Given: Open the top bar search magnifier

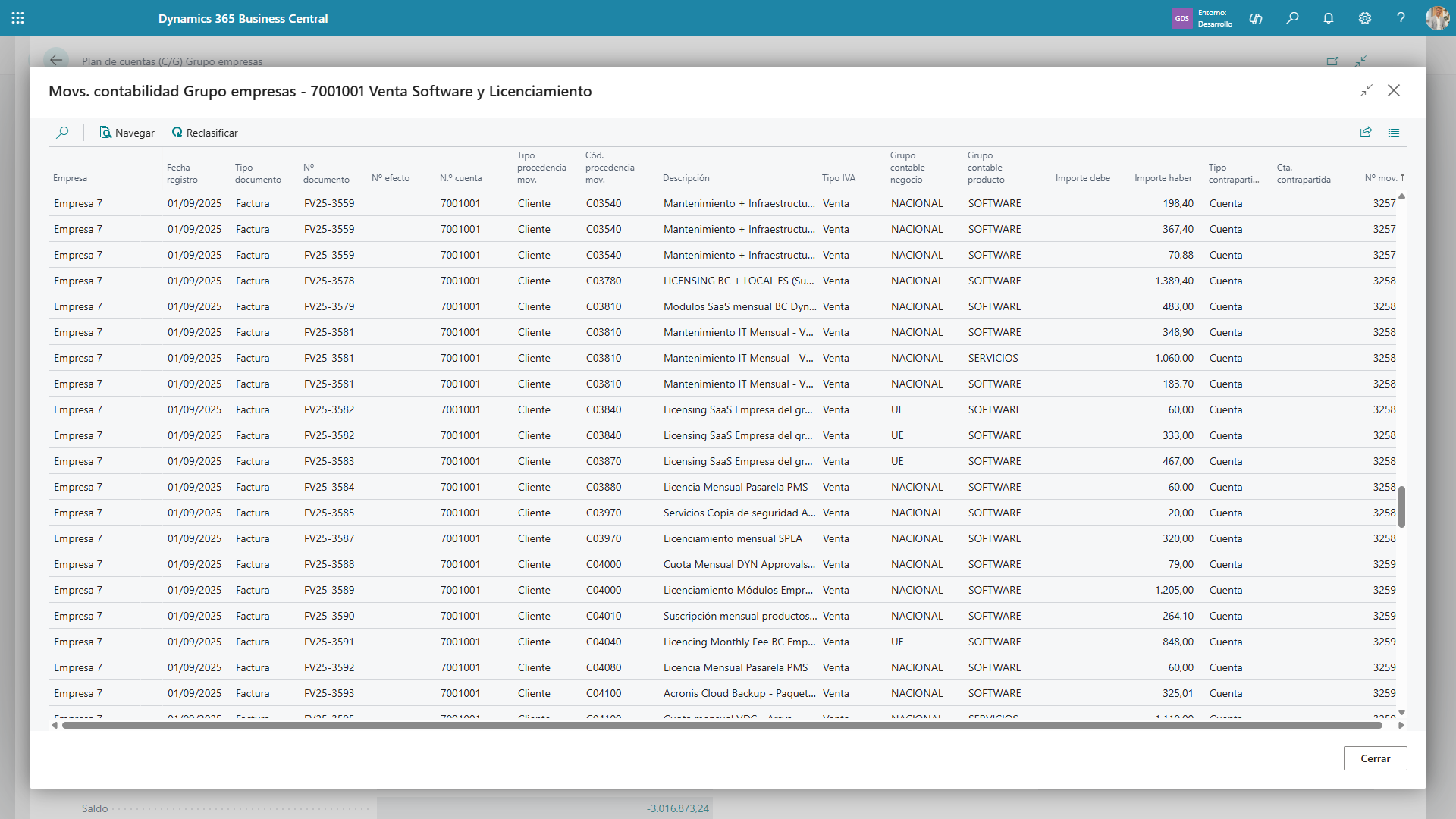Looking at the screenshot, I should 1292,18.
